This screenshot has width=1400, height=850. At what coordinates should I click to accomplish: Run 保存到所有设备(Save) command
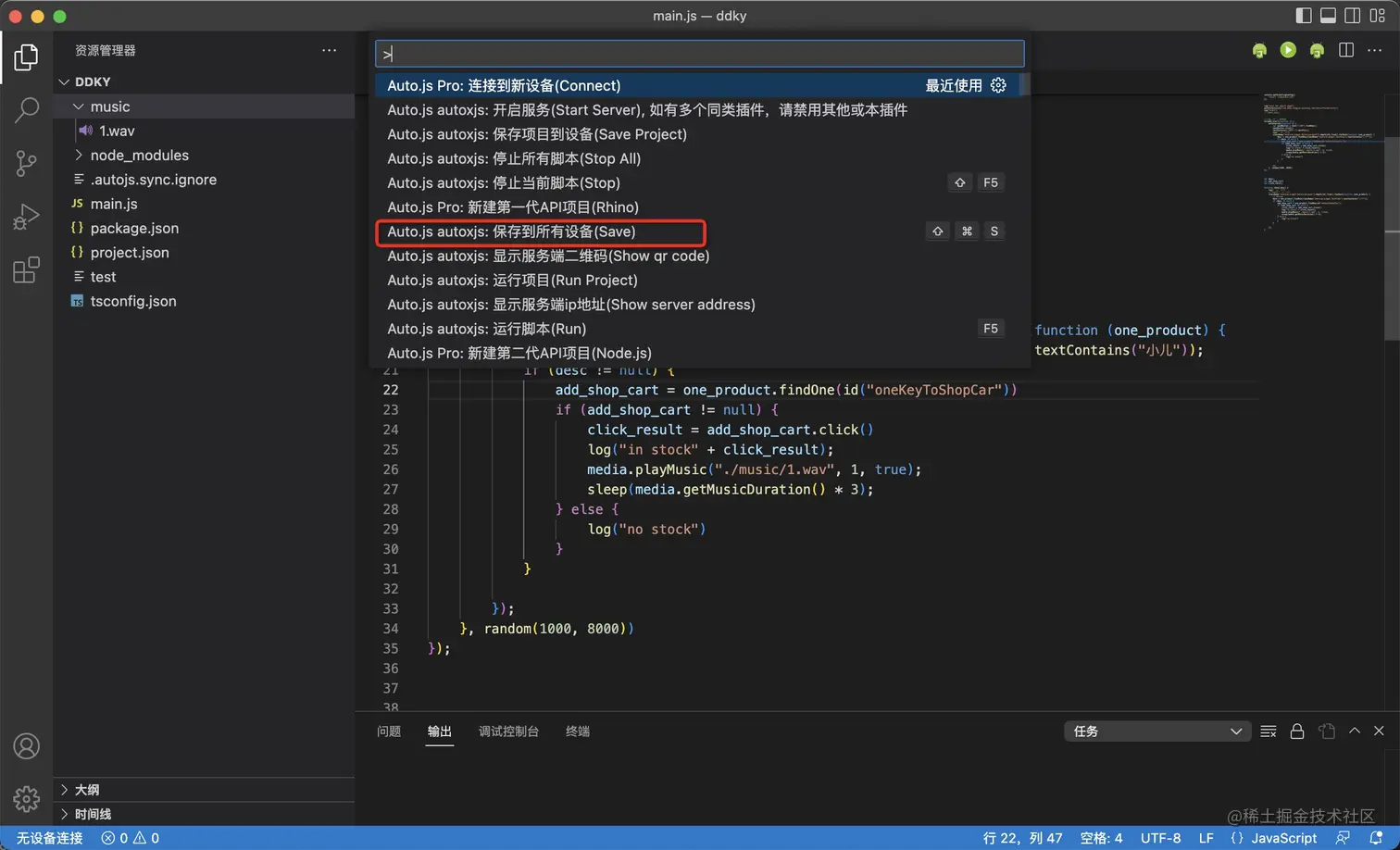[699, 231]
